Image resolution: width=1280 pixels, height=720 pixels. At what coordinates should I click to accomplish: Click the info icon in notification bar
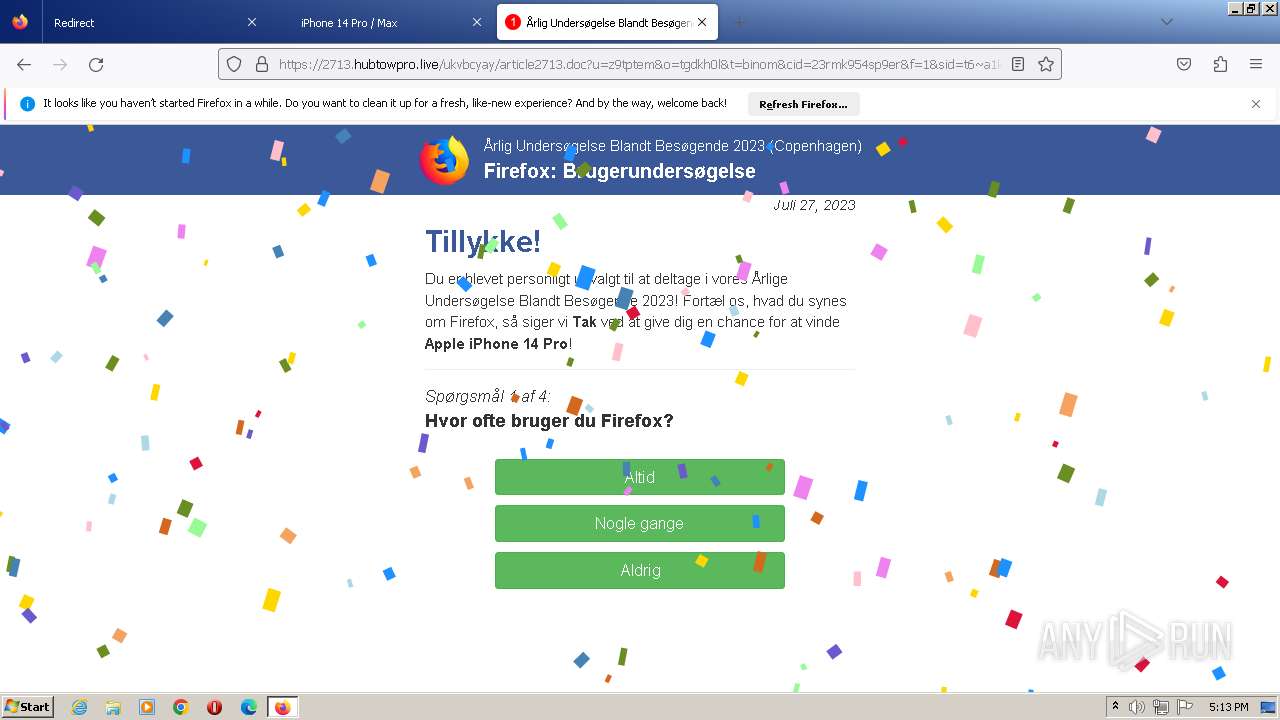pos(27,104)
